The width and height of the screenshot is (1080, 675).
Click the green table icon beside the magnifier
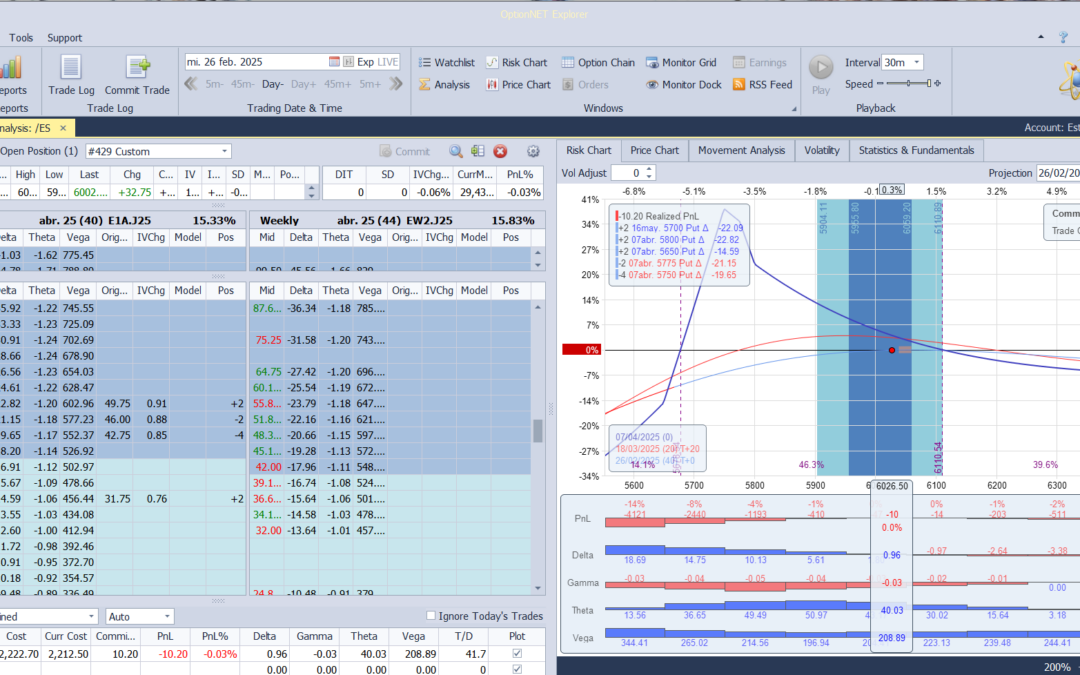tap(477, 152)
